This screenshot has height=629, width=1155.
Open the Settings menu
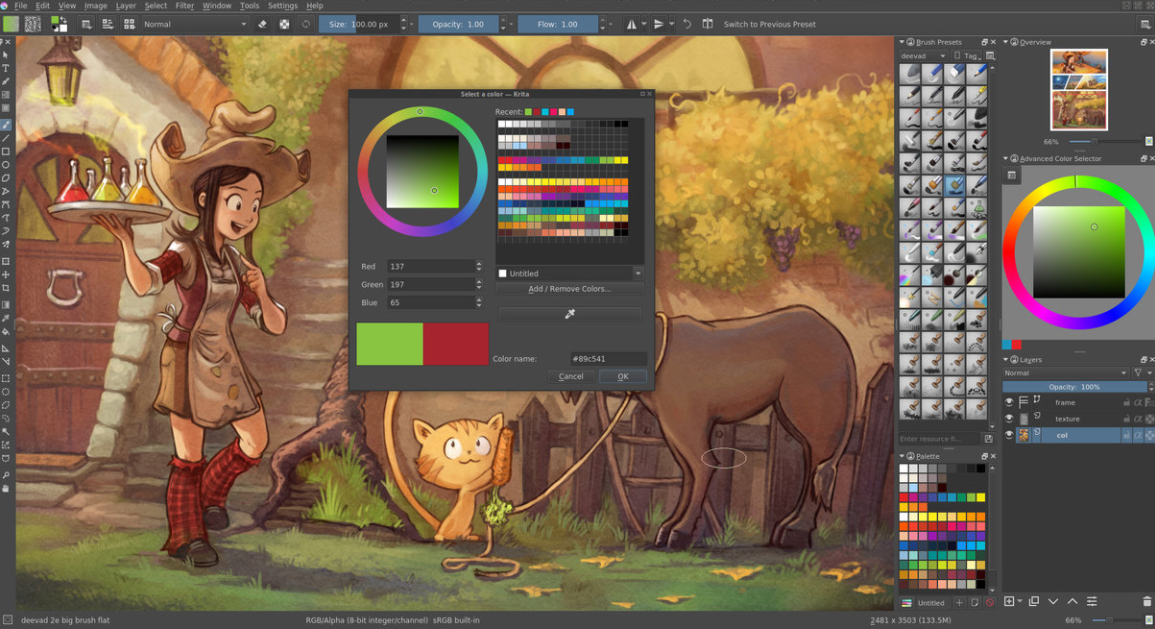tap(282, 5)
